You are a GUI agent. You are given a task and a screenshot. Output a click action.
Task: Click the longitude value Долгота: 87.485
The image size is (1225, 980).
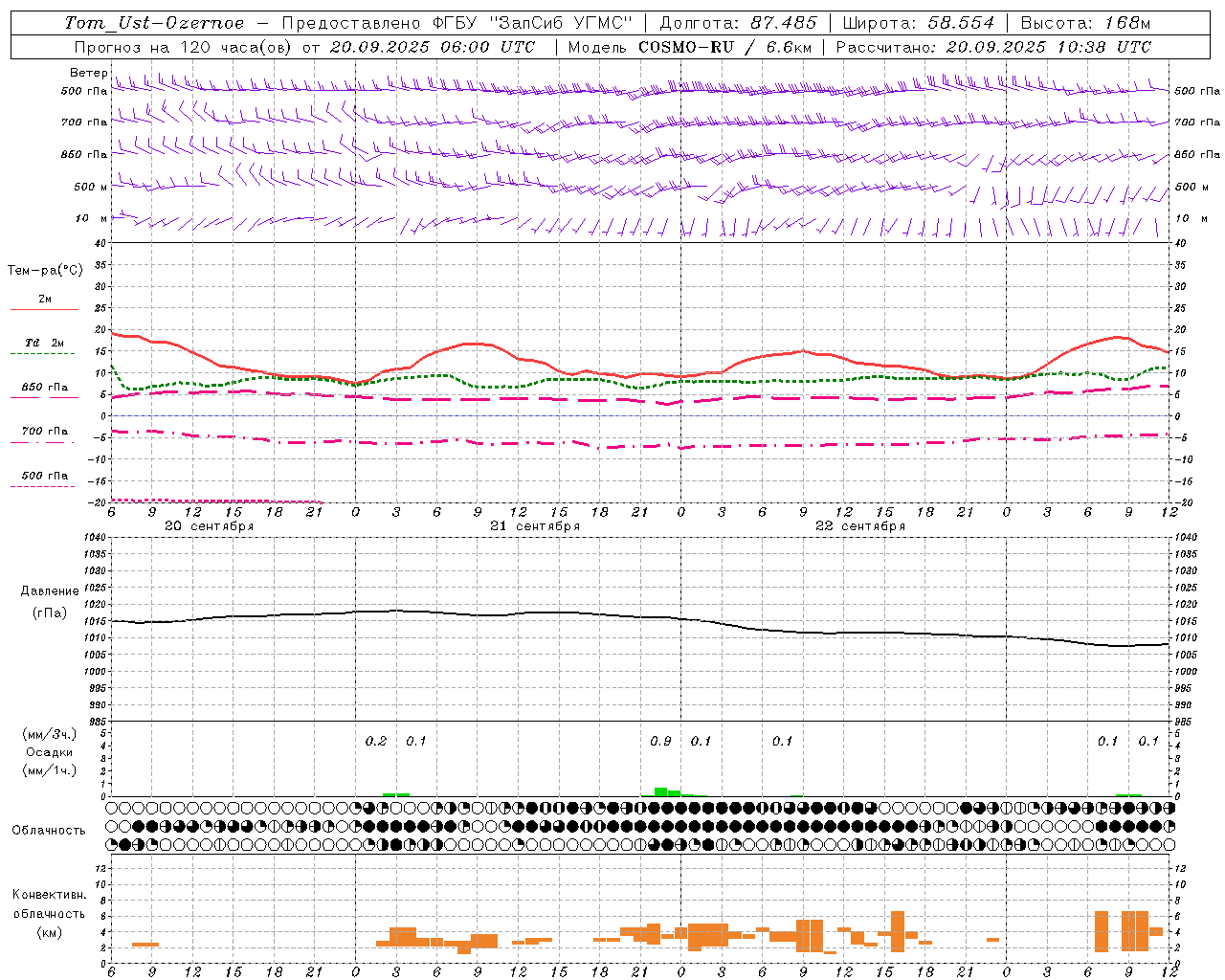point(738,23)
